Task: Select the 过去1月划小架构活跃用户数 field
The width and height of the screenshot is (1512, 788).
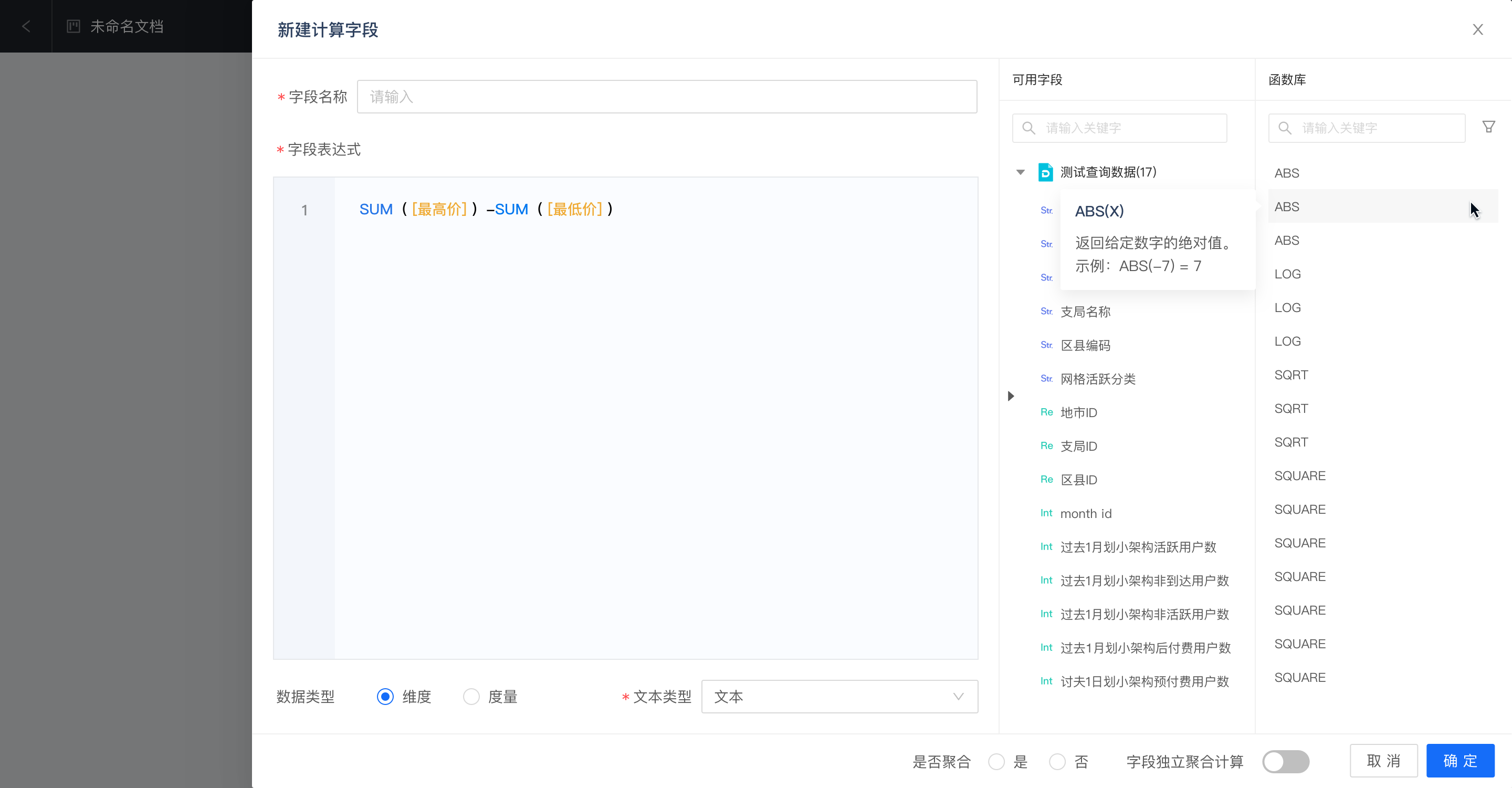Action: 1138,547
